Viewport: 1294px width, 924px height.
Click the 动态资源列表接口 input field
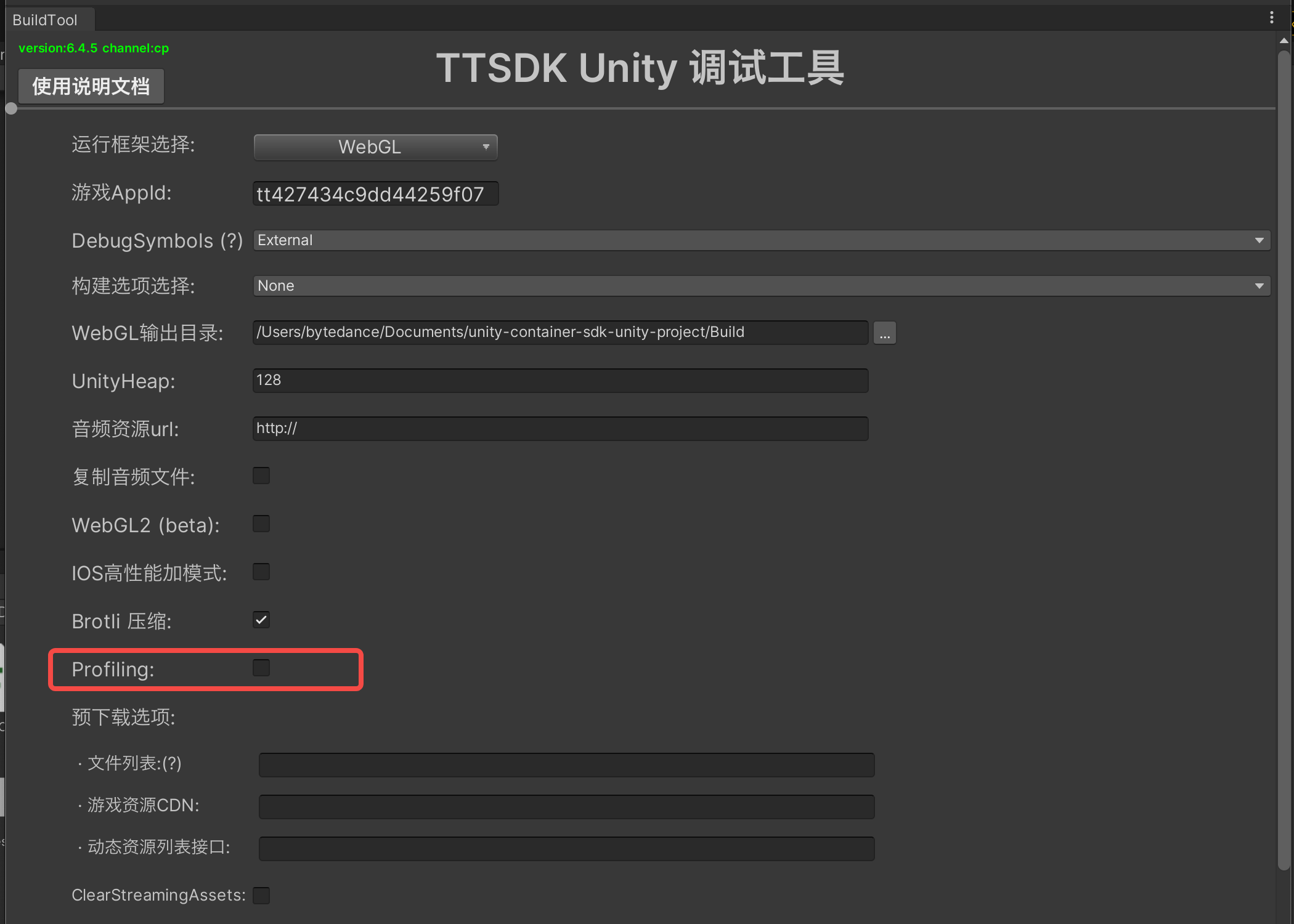click(566, 848)
